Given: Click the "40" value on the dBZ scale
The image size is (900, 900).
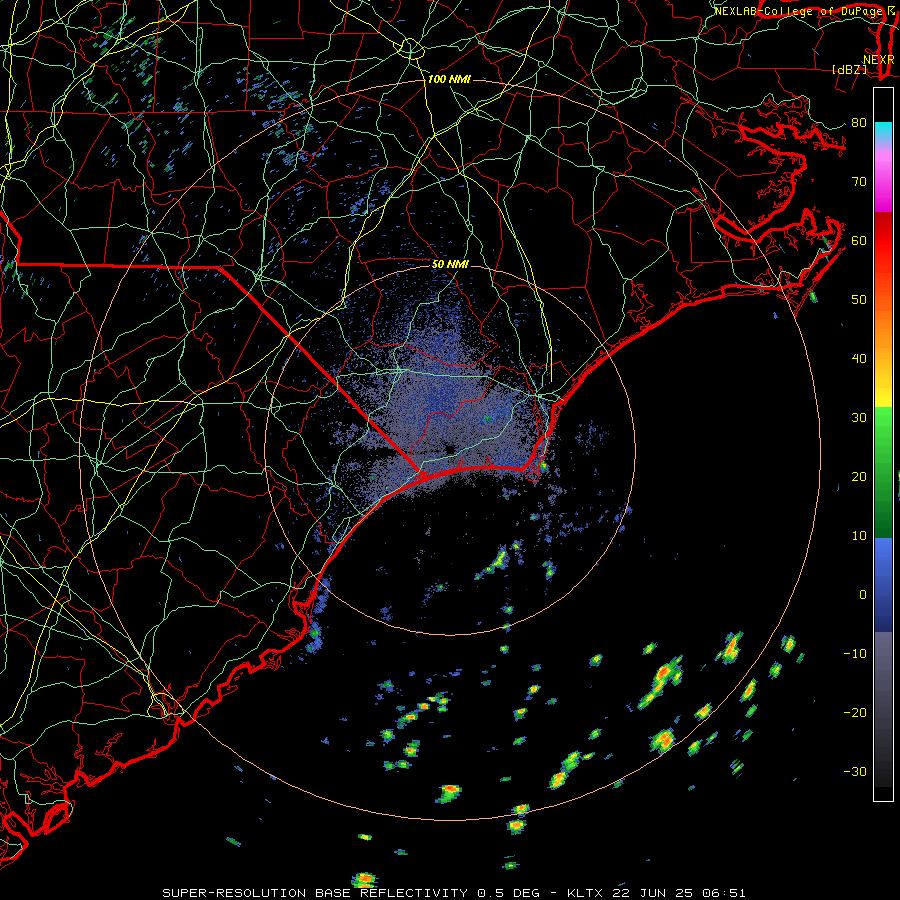Looking at the screenshot, I should [859, 359].
